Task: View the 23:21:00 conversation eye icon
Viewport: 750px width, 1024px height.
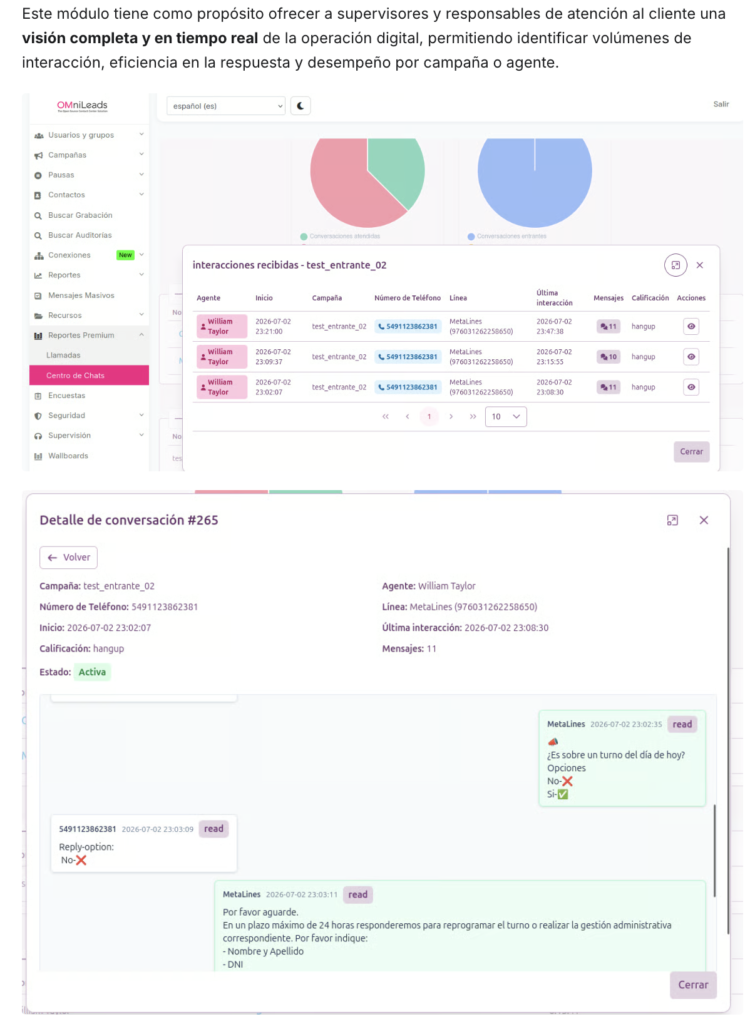Action: tap(691, 327)
